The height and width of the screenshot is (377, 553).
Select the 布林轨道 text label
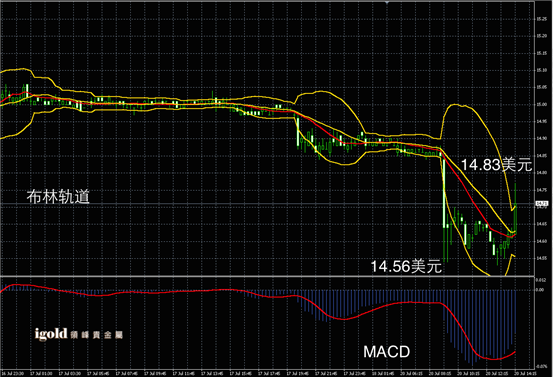58,196
